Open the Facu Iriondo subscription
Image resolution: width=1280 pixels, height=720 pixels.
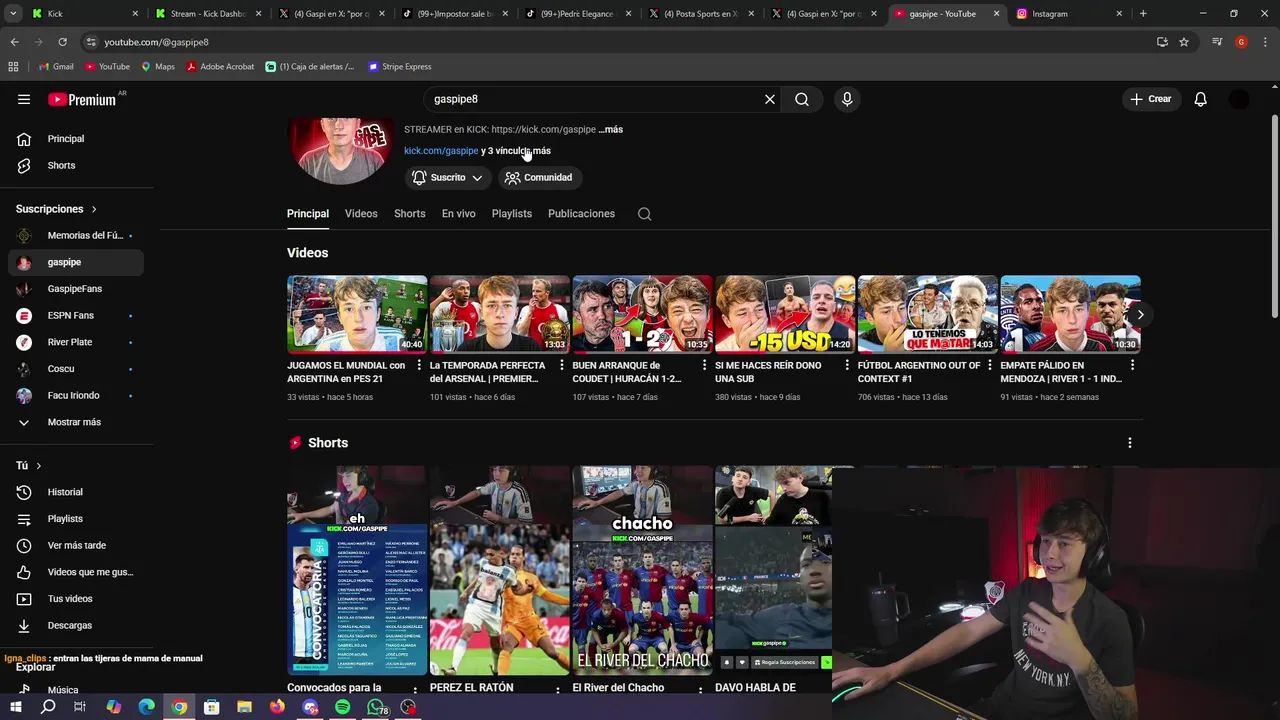coord(76,396)
